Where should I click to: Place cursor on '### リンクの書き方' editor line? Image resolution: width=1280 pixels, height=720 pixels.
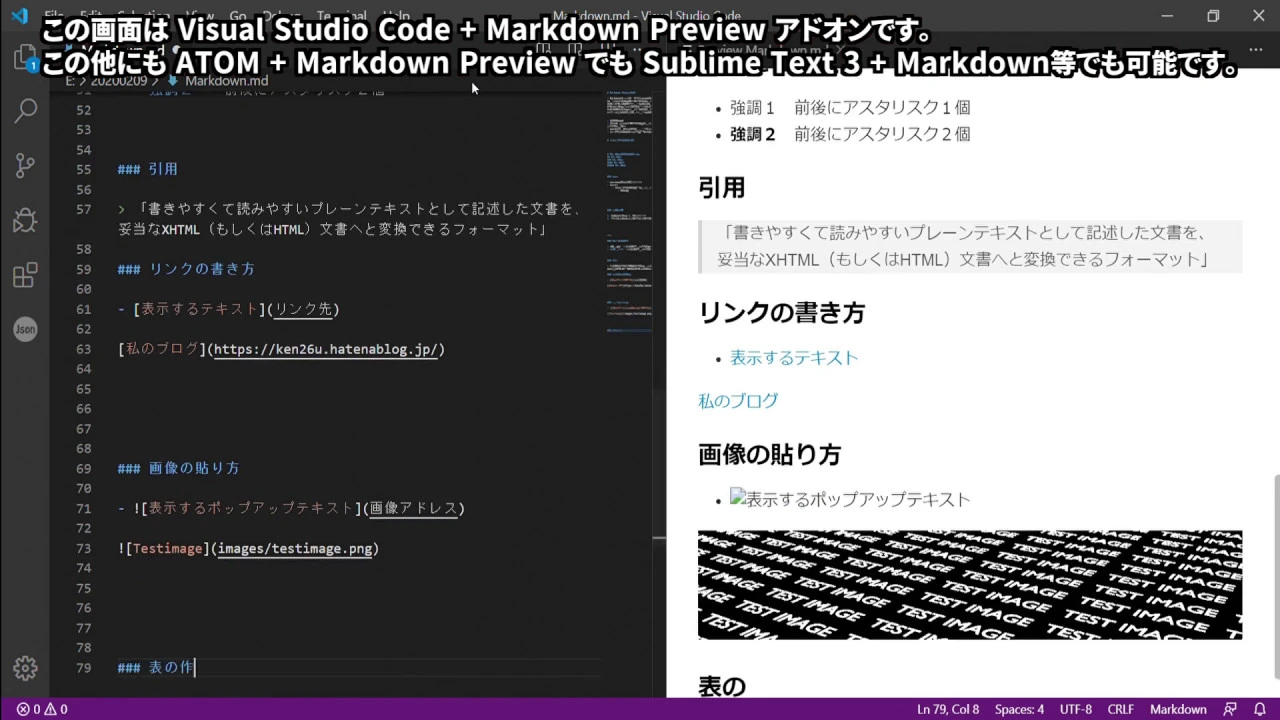click(186, 269)
